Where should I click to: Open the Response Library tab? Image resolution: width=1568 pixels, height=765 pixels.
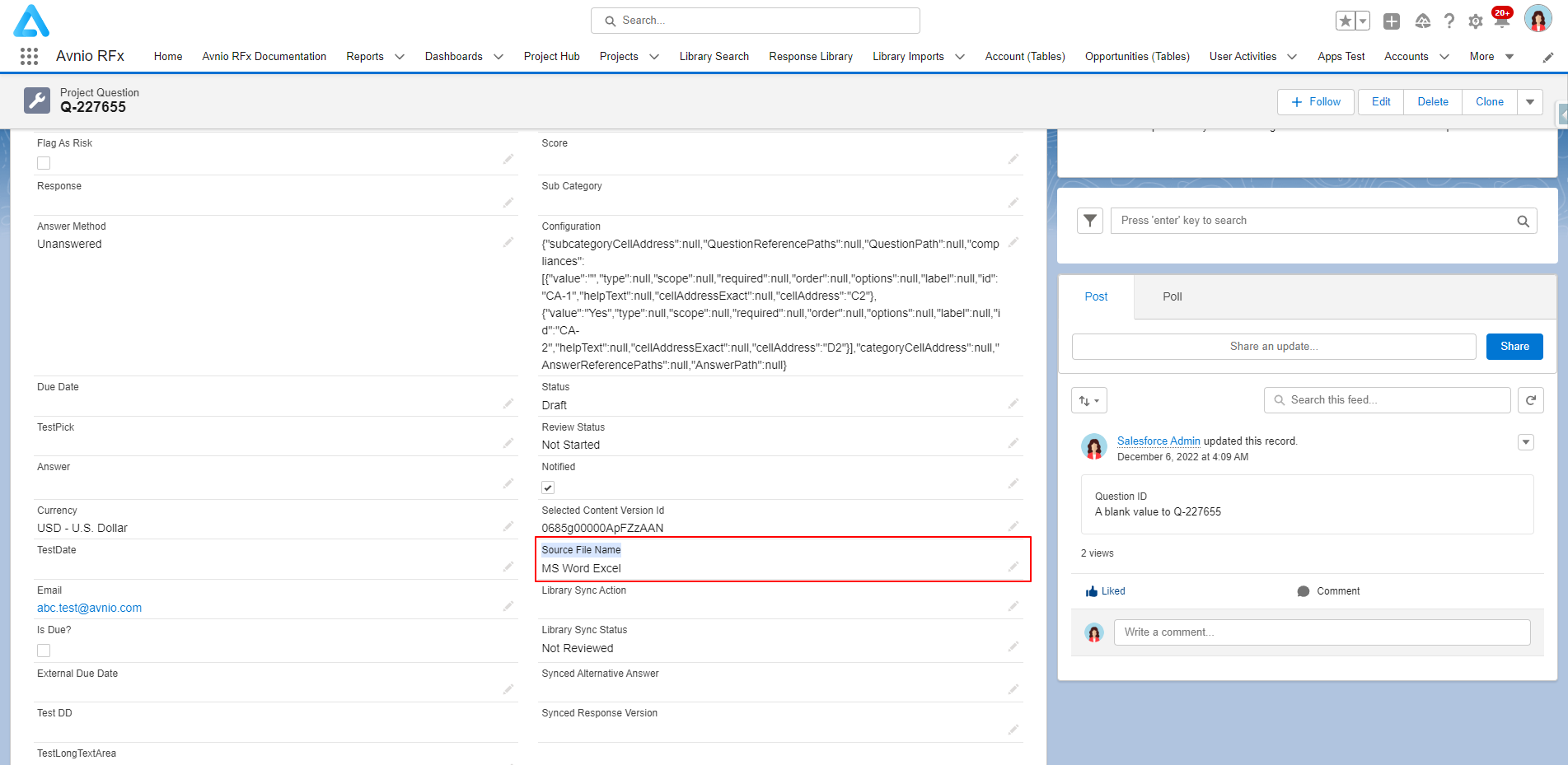pyautogui.click(x=811, y=57)
